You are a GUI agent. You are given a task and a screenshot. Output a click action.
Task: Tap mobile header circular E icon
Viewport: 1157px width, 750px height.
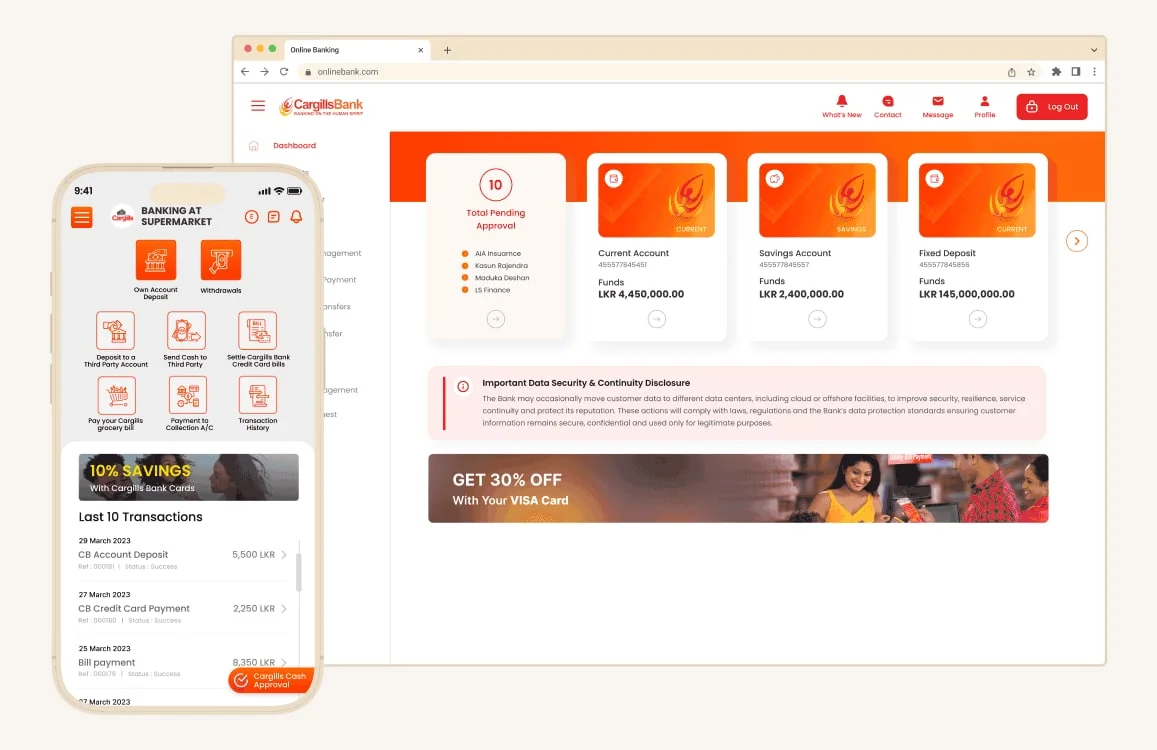pyautogui.click(x=252, y=217)
